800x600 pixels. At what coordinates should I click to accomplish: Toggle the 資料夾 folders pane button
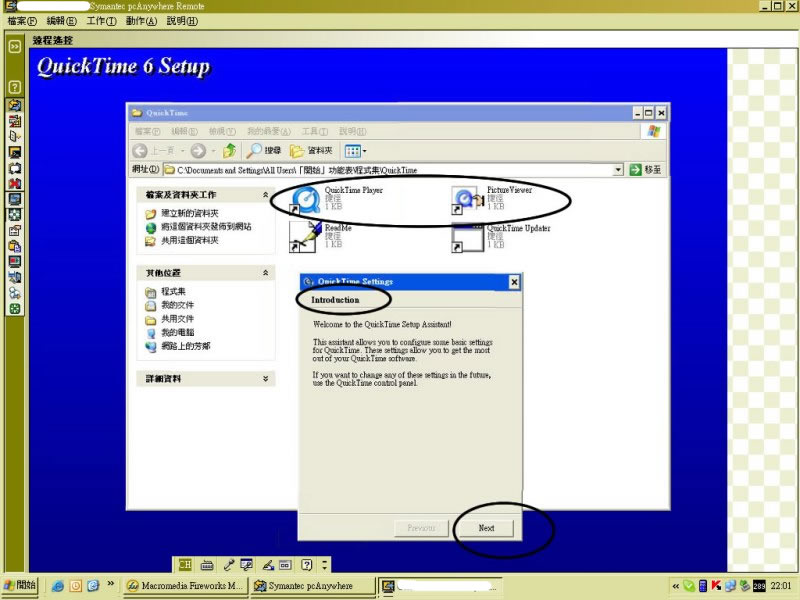tap(311, 151)
